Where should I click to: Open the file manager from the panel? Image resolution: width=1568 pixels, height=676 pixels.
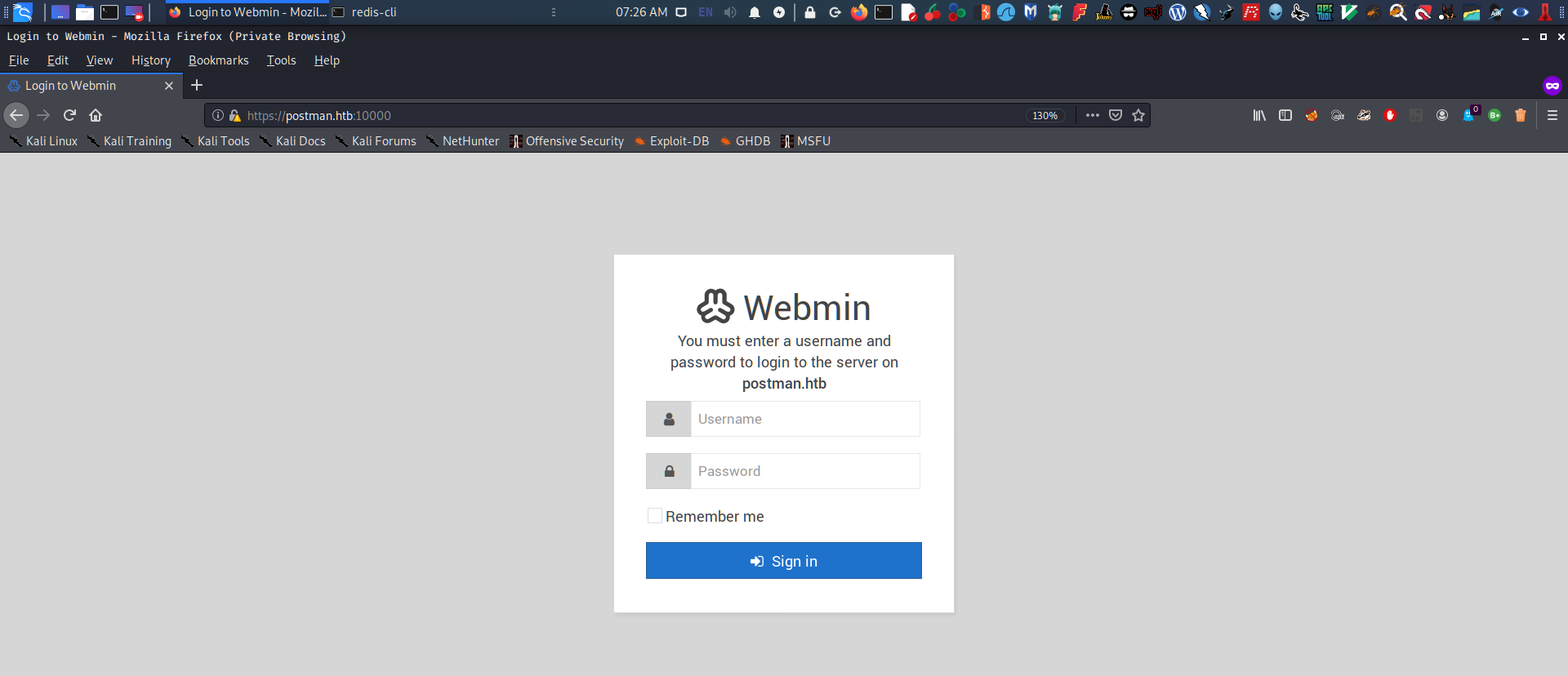tap(85, 12)
